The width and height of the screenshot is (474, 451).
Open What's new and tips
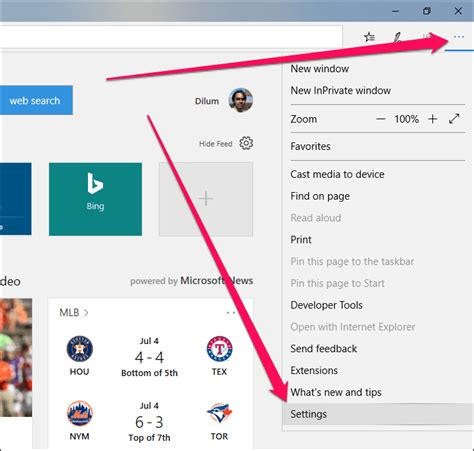click(336, 392)
